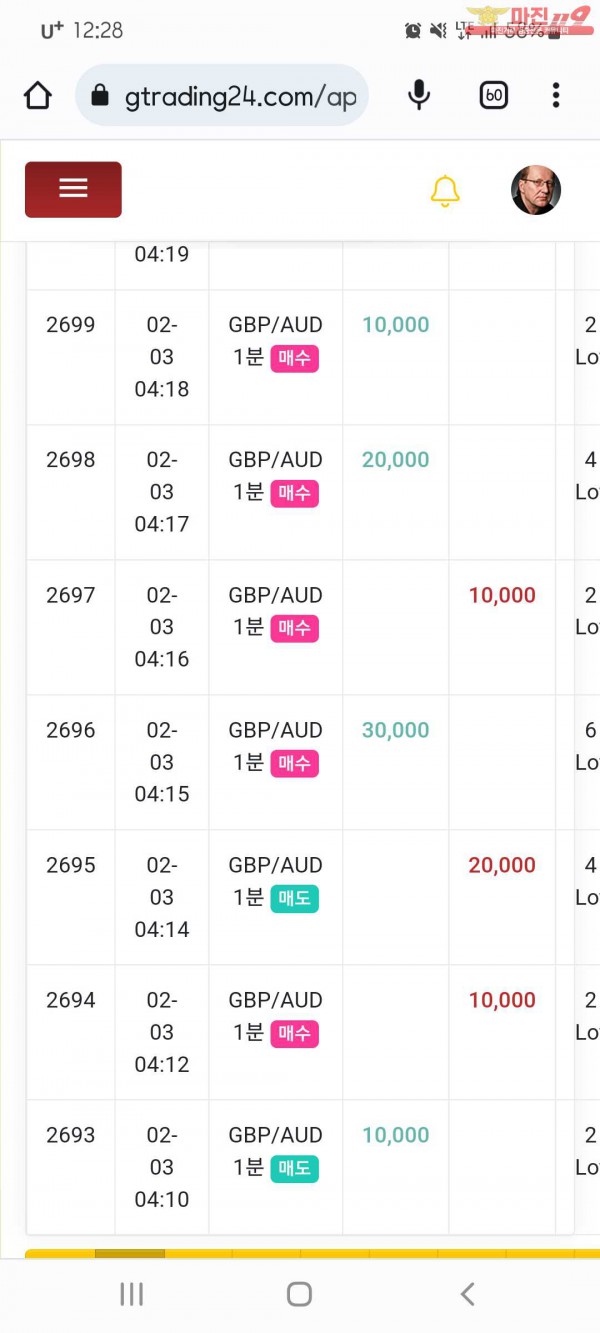Tap the gtrading24.com address bar
600x1333 pixels.
[x=240, y=97]
